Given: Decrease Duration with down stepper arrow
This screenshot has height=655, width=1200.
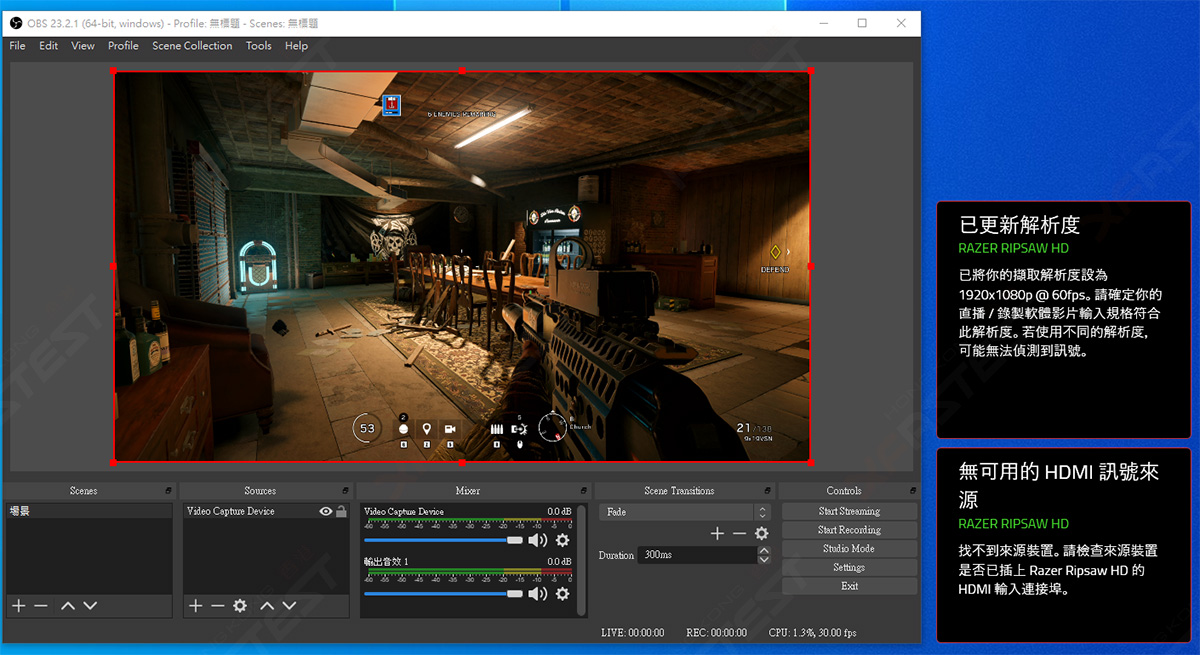Looking at the screenshot, I should pos(764,559).
